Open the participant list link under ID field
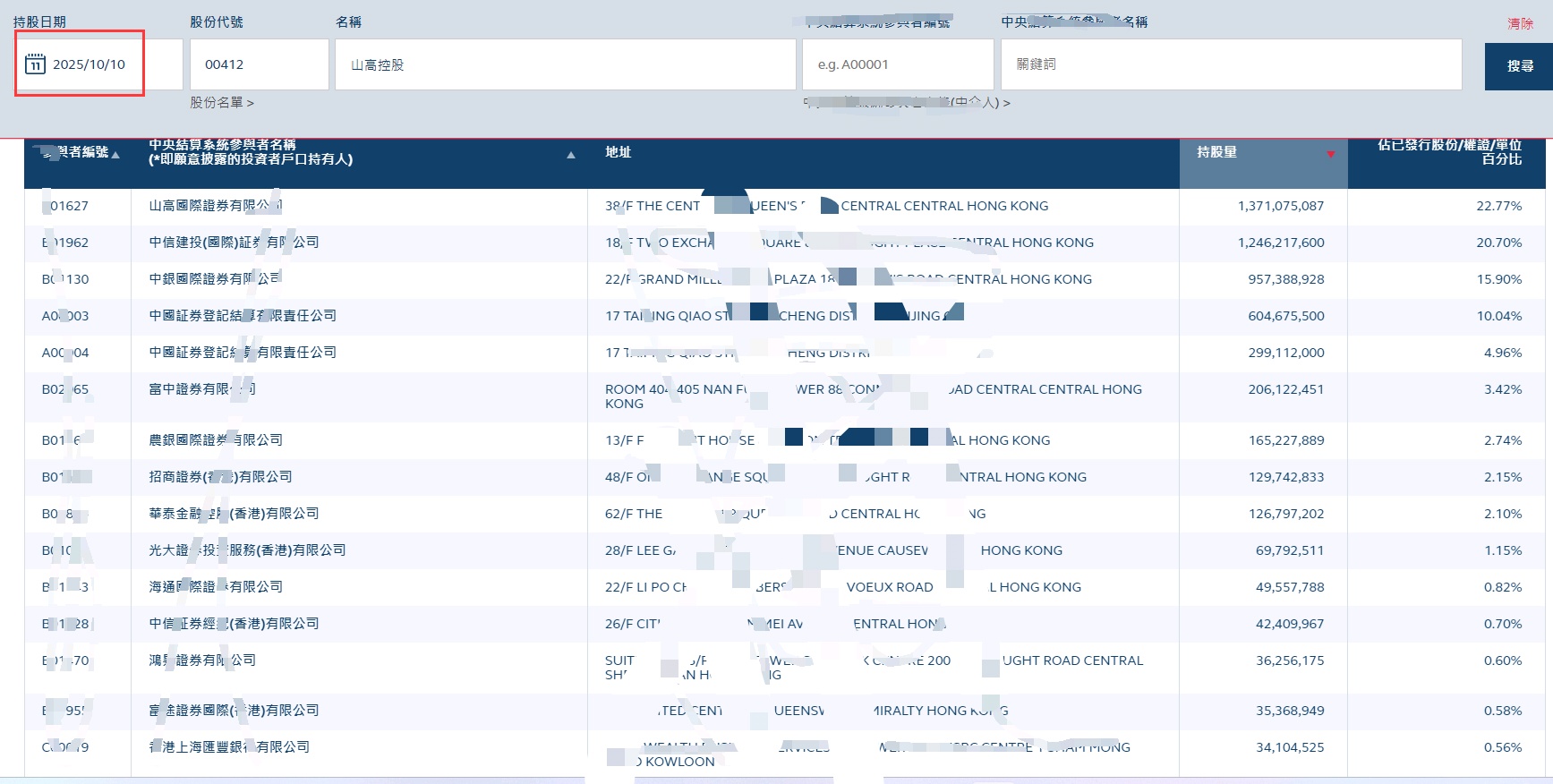The image size is (1553, 784). click(907, 103)
